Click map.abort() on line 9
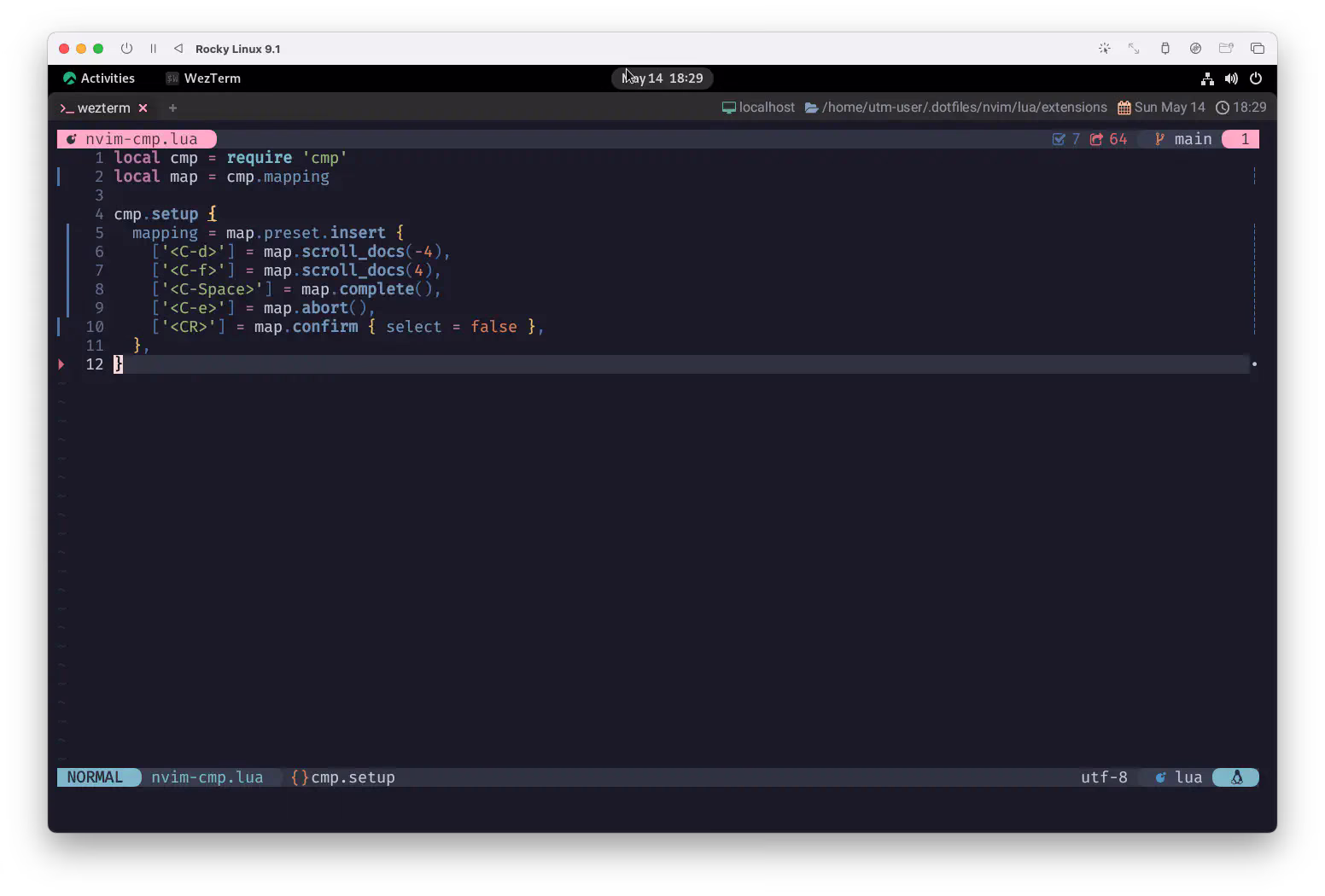 [315, 308]
